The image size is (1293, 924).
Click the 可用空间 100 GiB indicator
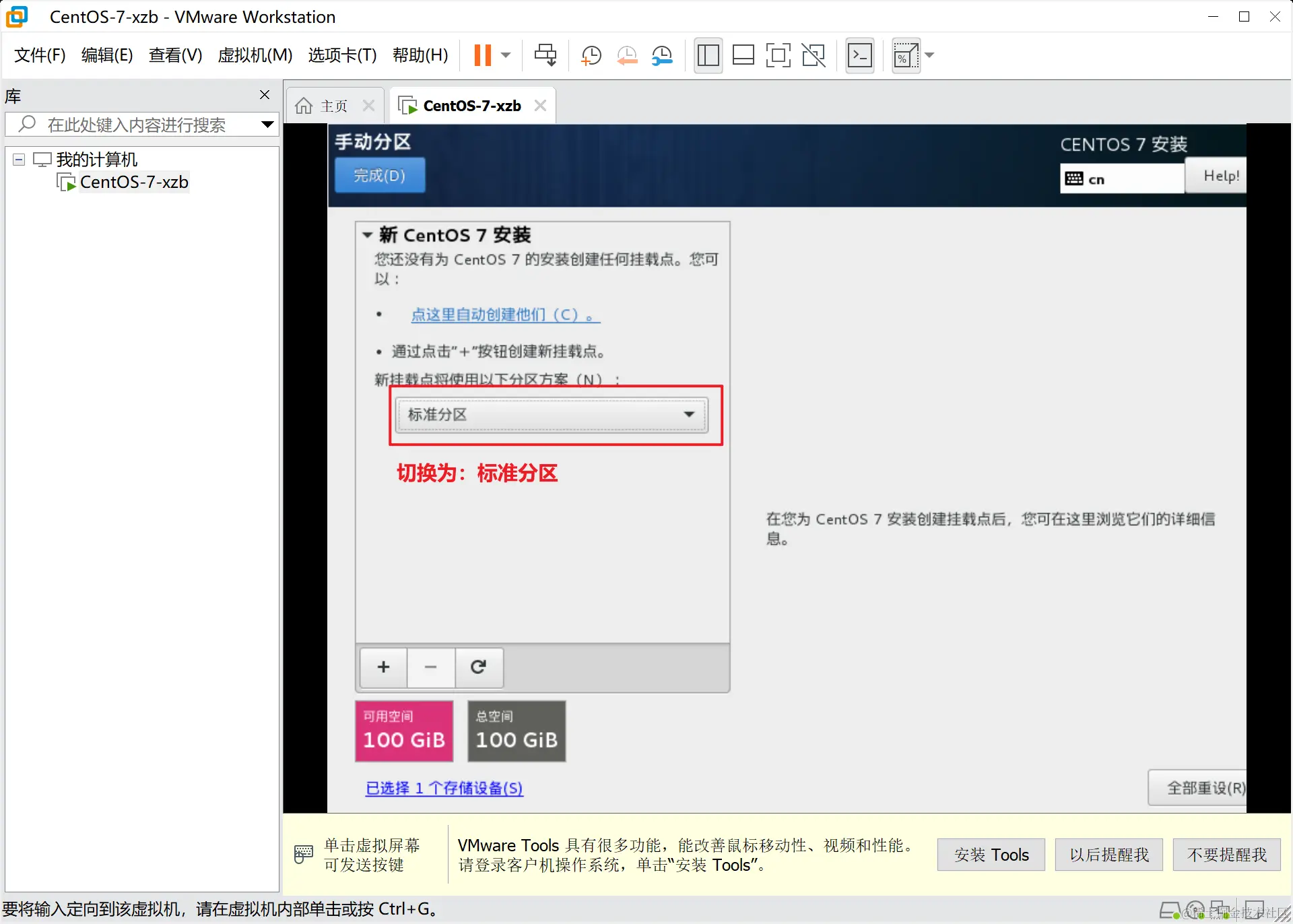point(404,731)
